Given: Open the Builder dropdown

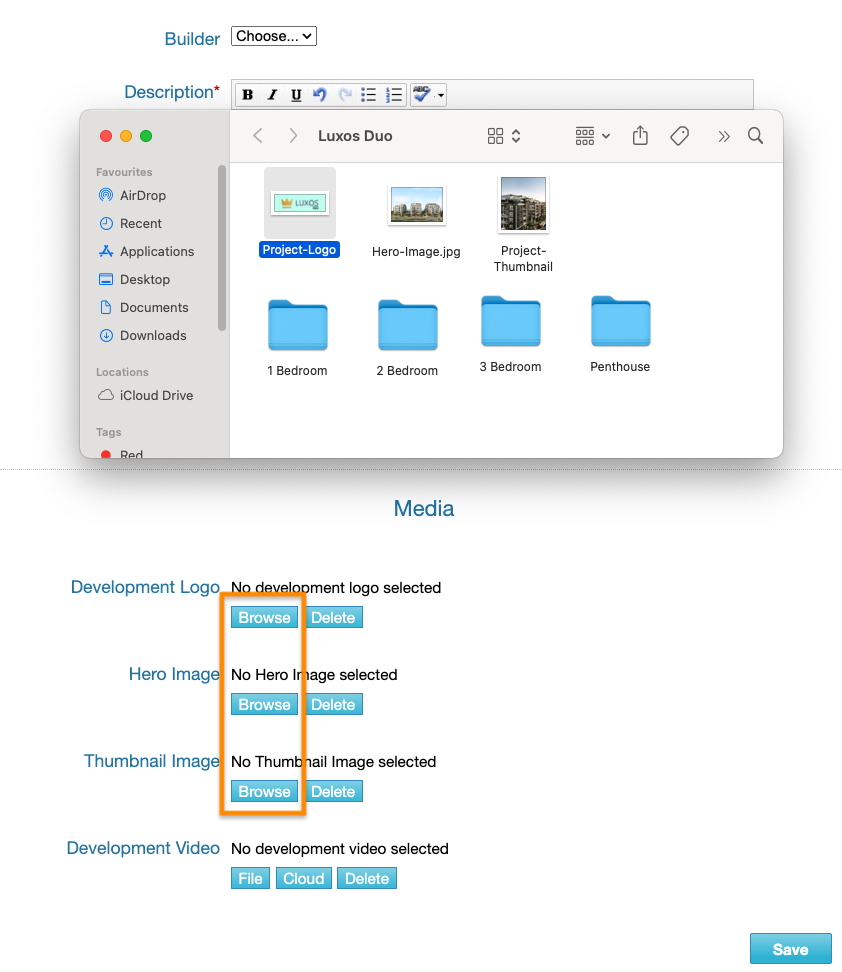Looking at the screenshot, I should [274, 36].
